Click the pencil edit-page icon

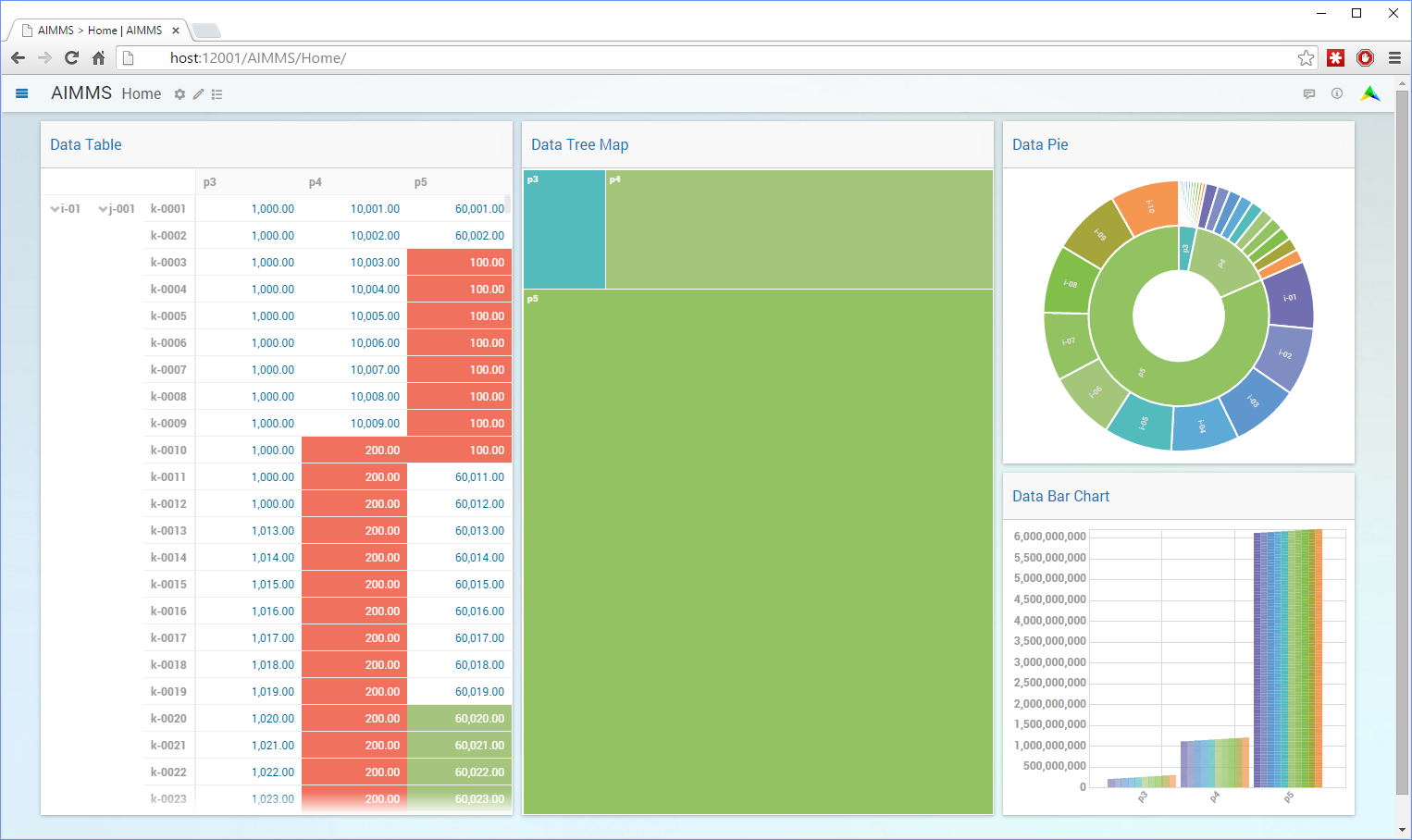click(198, 94)
